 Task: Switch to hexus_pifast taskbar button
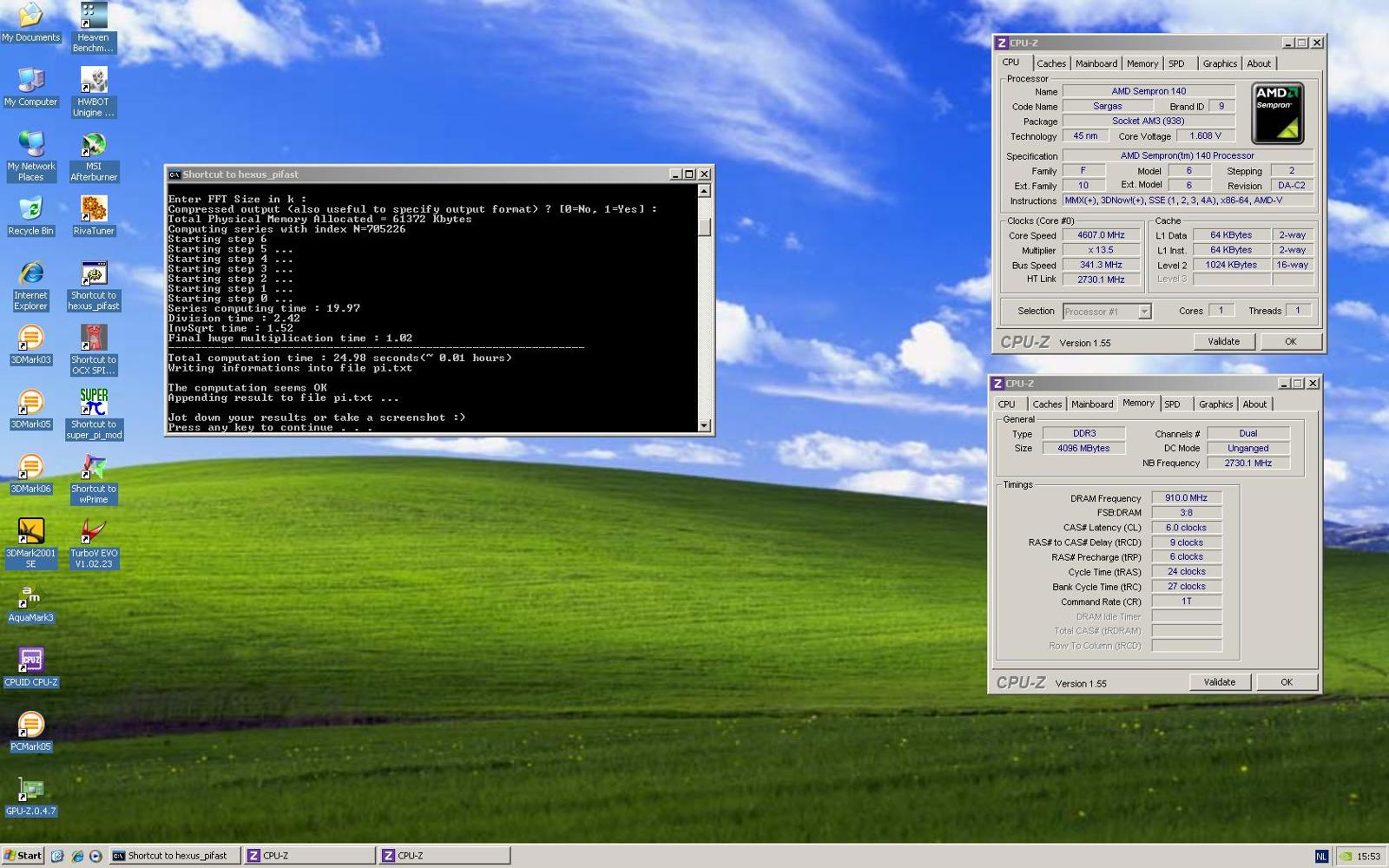174,856
